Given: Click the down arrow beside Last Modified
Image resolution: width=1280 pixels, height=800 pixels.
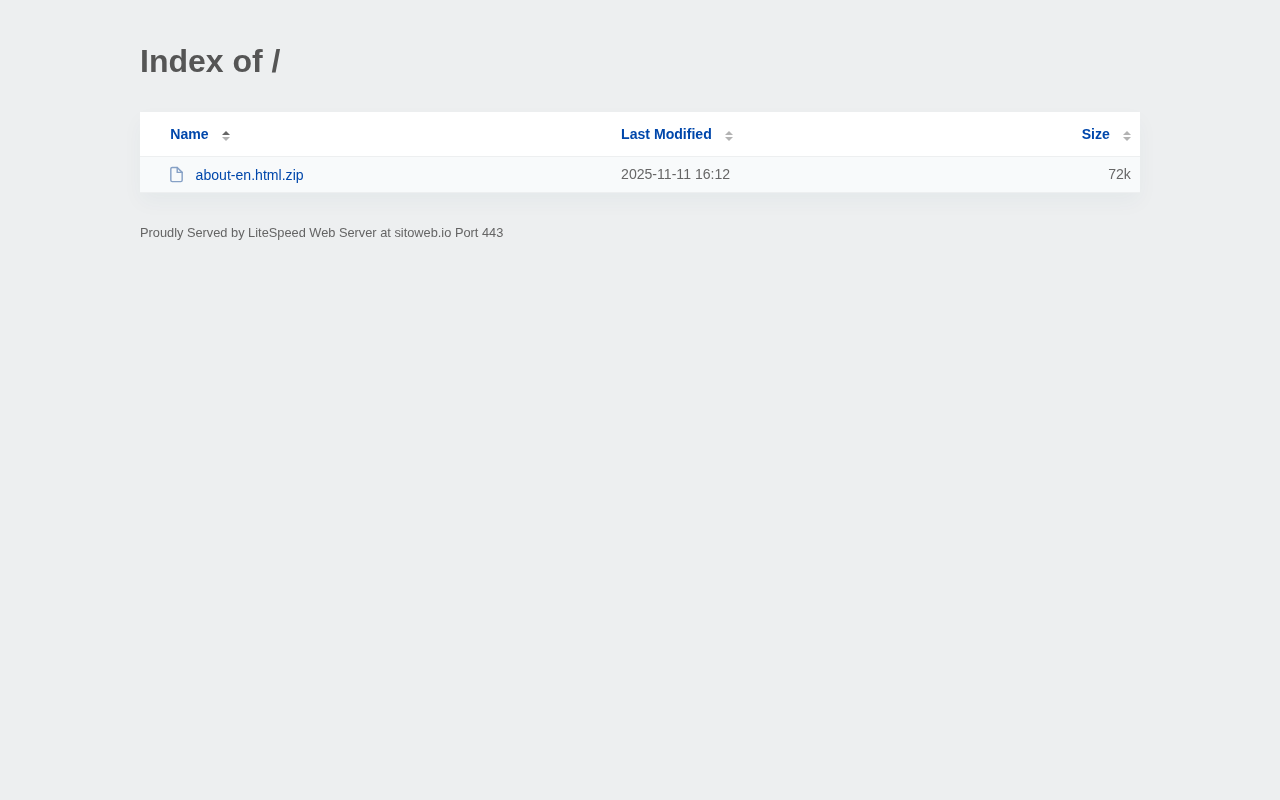Looking at the screenshot, I should (x=729, y=139).
